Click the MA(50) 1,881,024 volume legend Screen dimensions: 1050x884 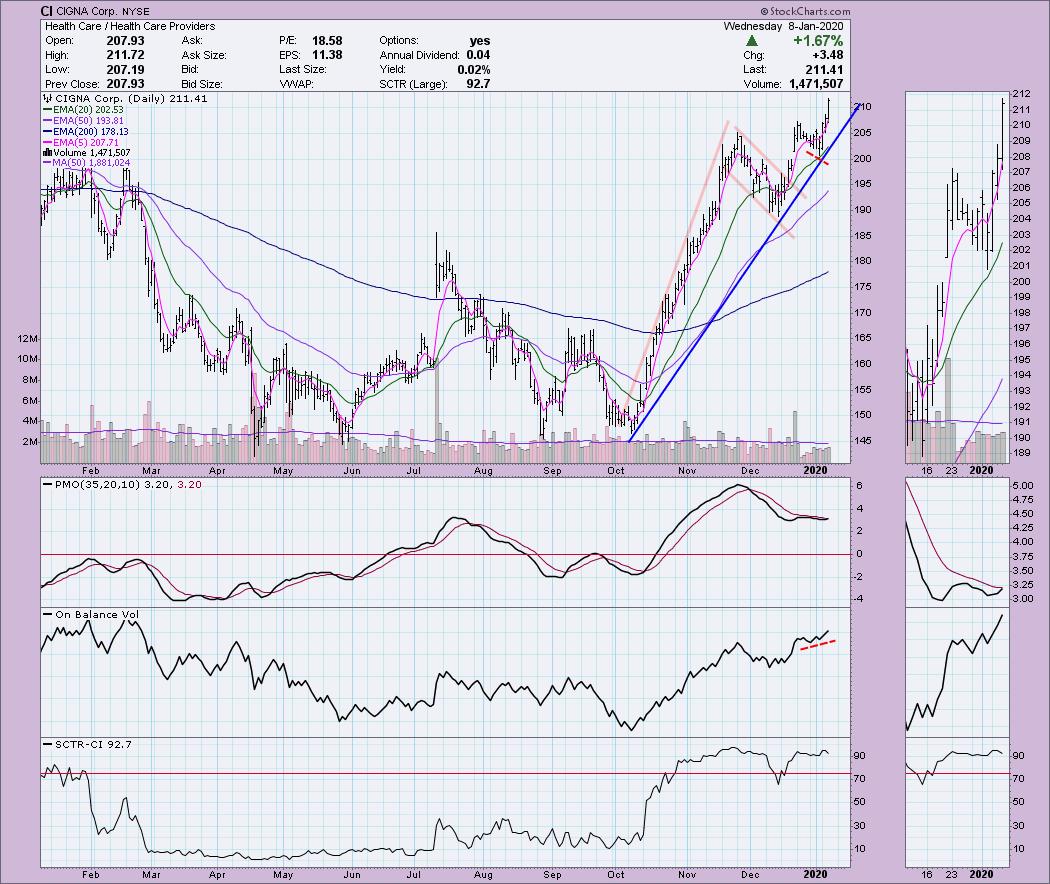click(x=86, y=163)
